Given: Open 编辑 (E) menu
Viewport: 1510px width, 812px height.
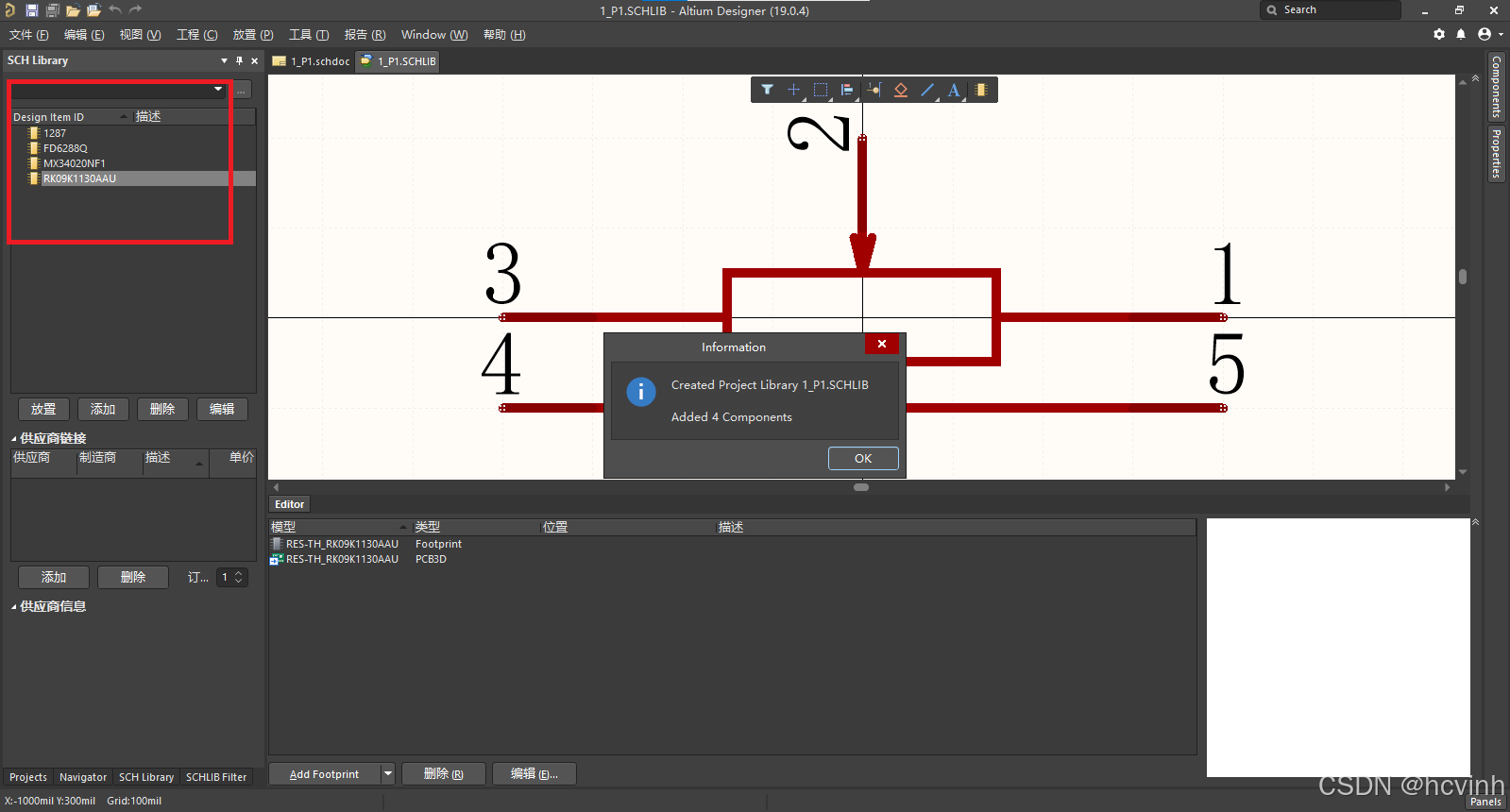Looking at the screenshot, I should point(84,35).
